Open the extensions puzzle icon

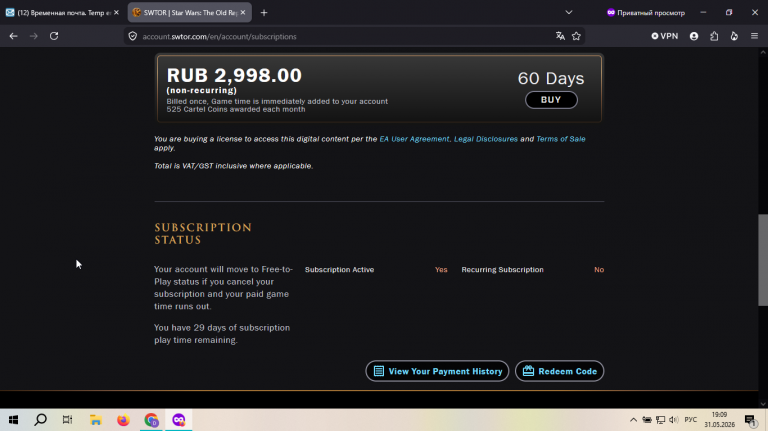tap(714, 36)
